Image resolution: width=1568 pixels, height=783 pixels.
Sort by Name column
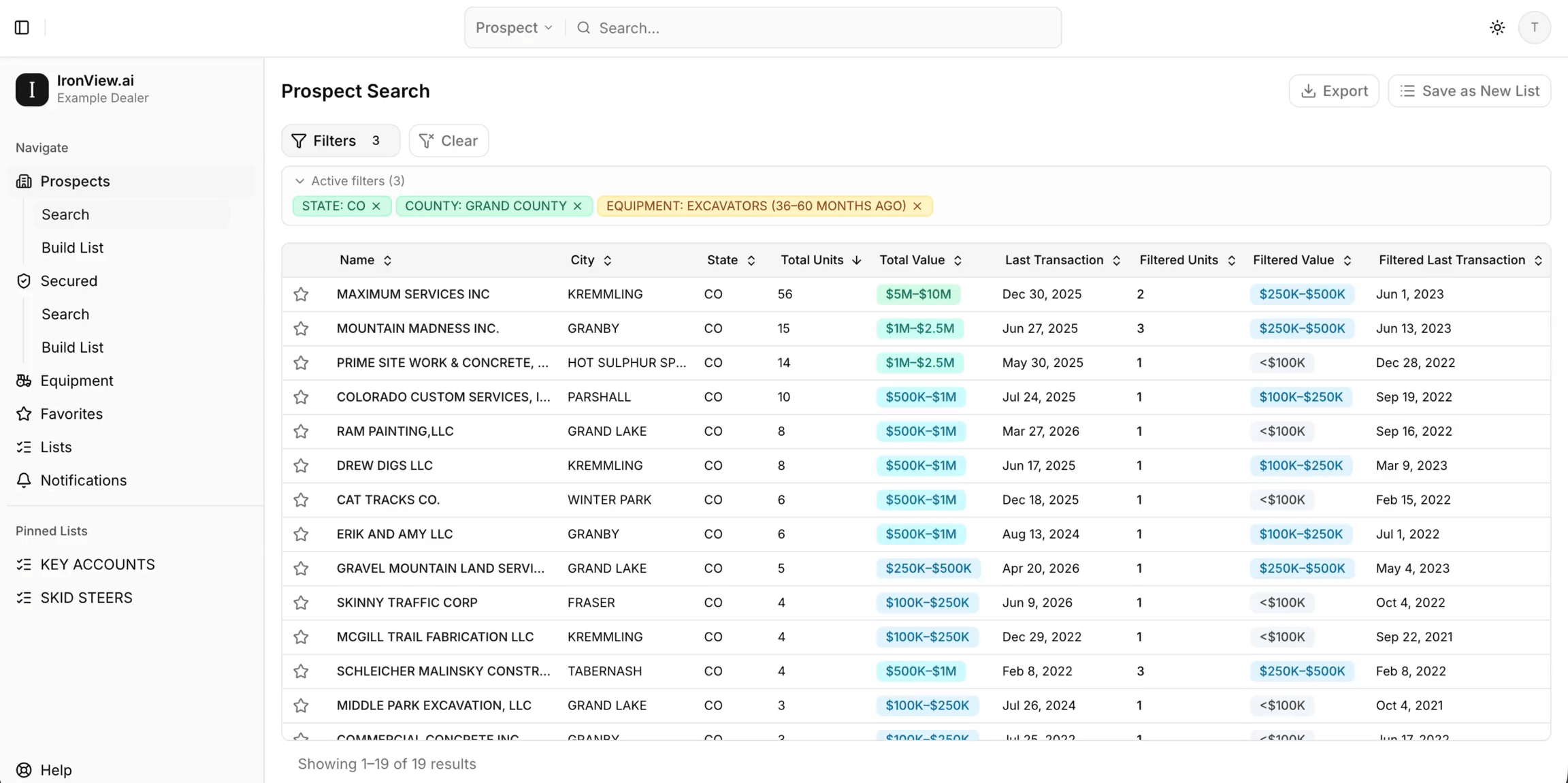point(365,260)
